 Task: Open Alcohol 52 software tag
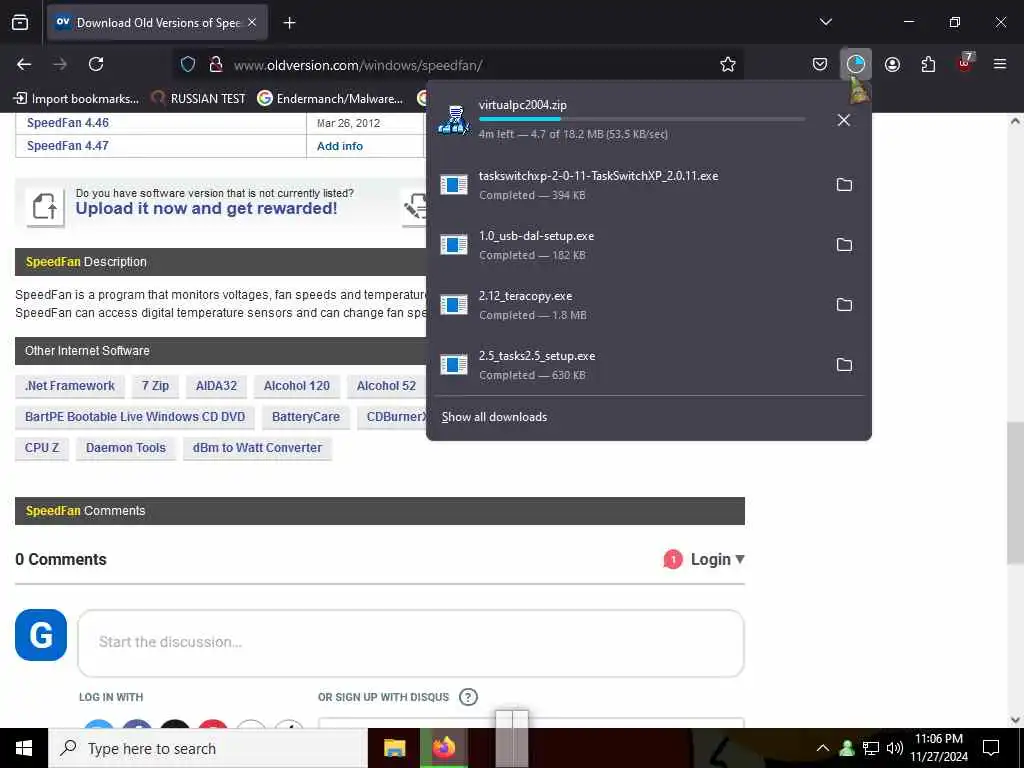(x=386, y=386)
